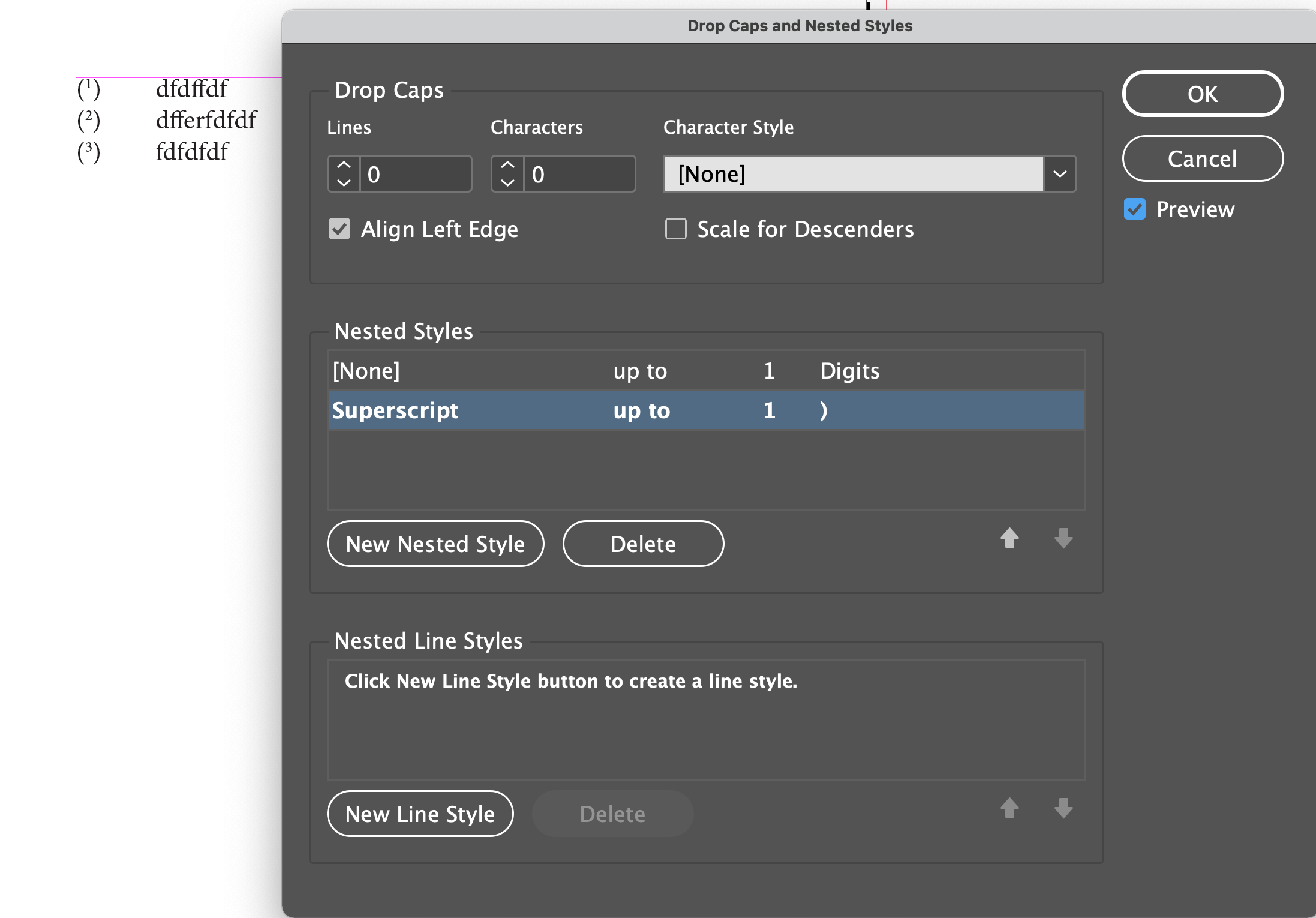This screenshot has width=1316, height=918.
Task: Click up arrow icon in Nested Line Styles section
Action: 1009,809
